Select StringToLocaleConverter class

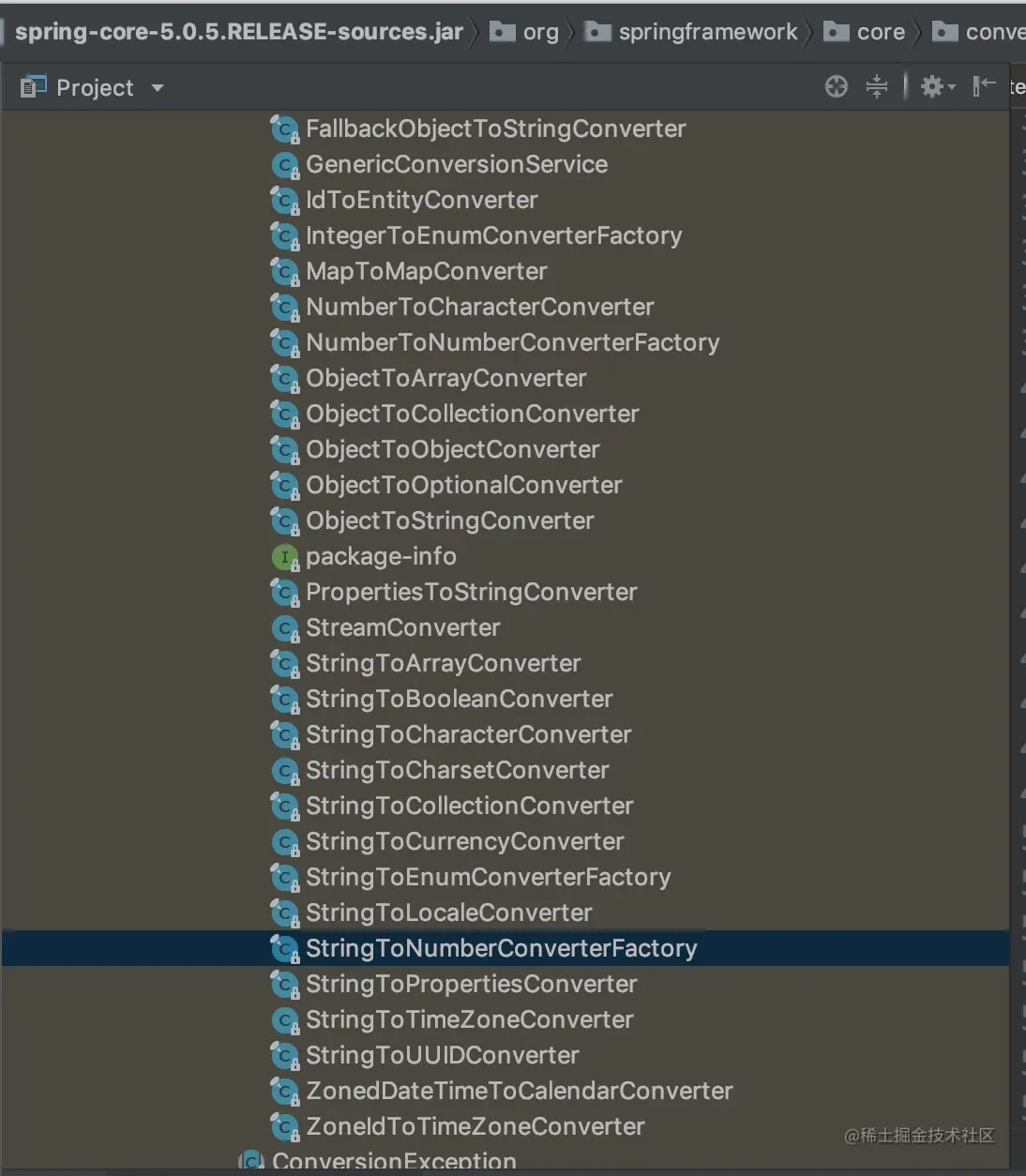click(448, 912)
